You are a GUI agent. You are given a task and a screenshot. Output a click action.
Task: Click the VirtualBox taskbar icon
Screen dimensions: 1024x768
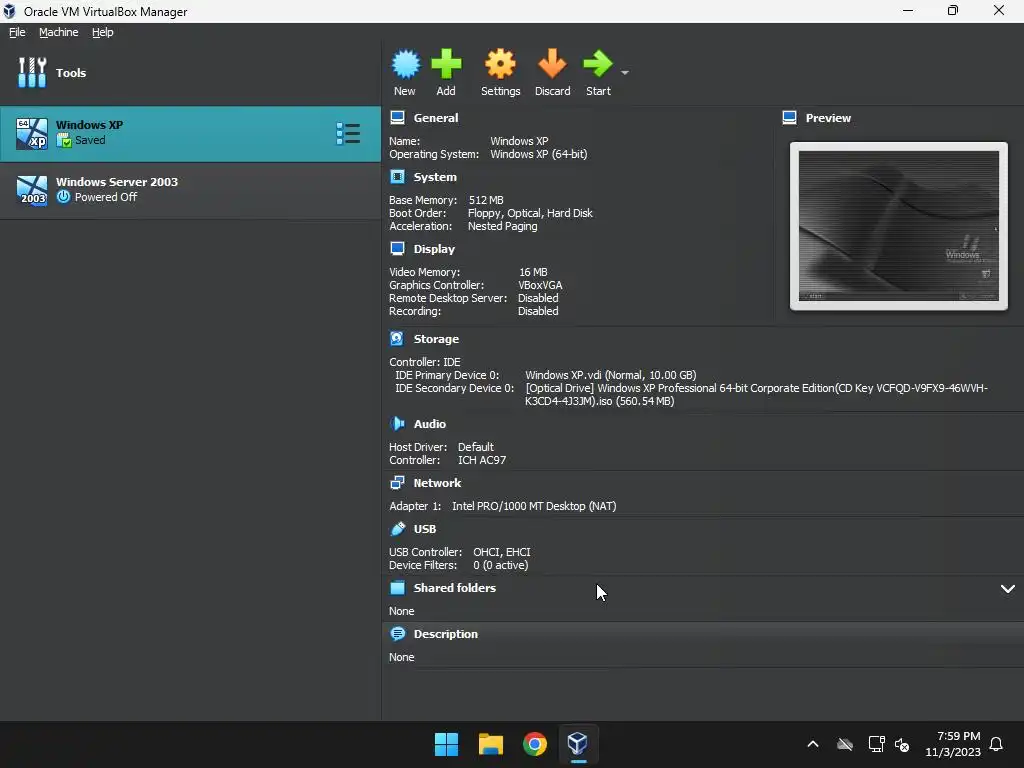(578, 744)
